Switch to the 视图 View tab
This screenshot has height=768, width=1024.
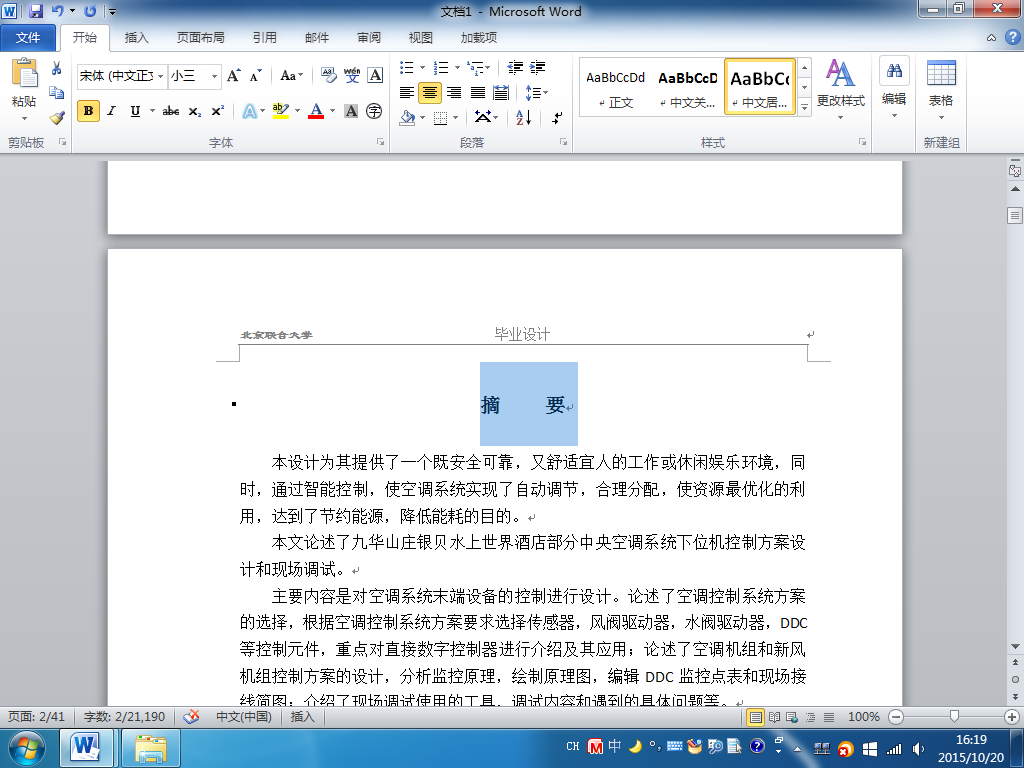point(421,38)
